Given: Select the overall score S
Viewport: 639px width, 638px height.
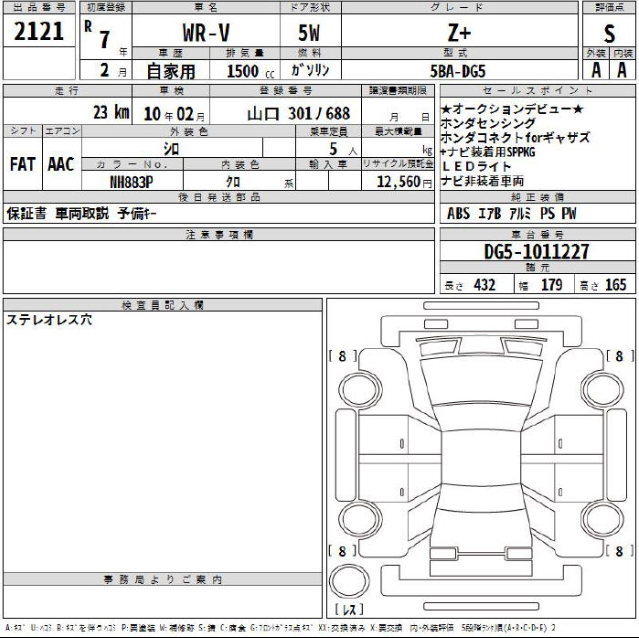Looking at the screenshot, I should click(610, 32).
